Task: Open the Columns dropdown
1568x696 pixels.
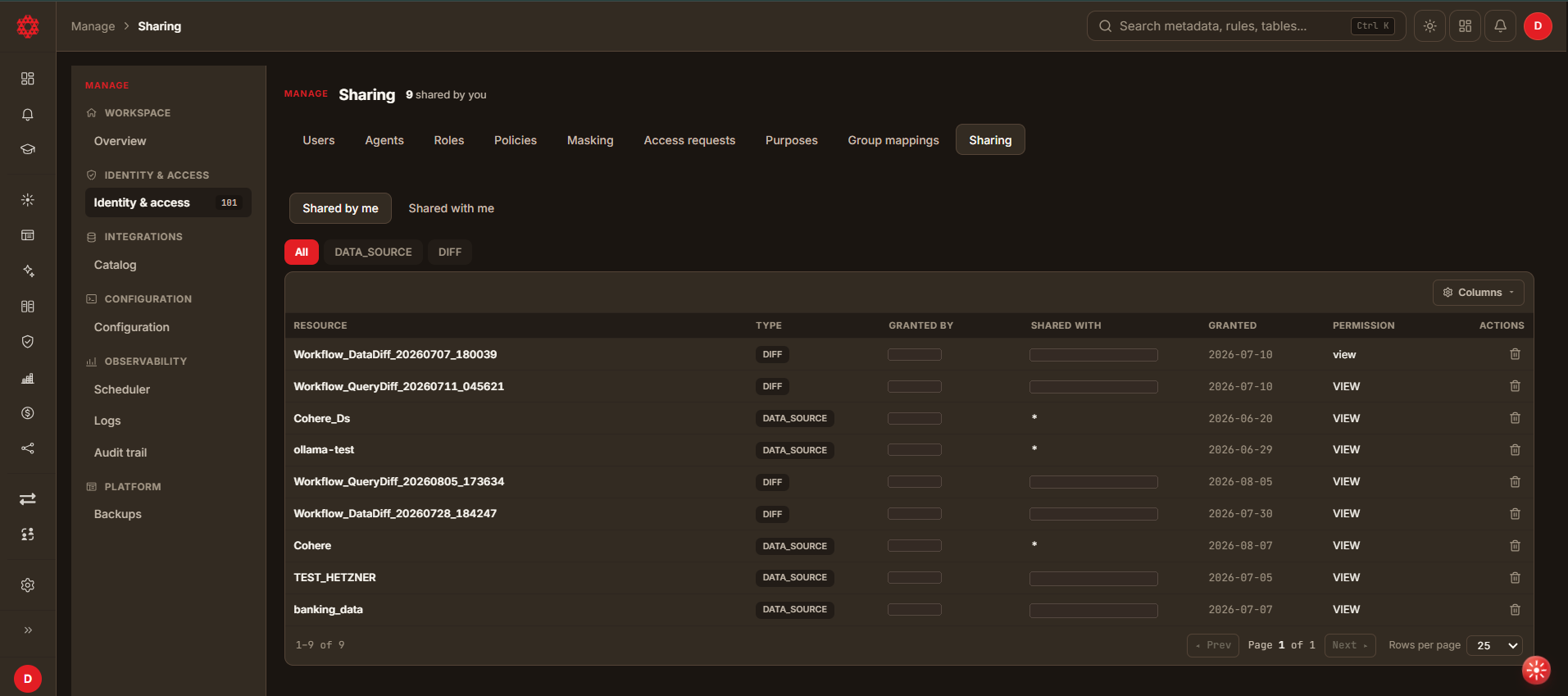Action: (x=1479, y=293)
